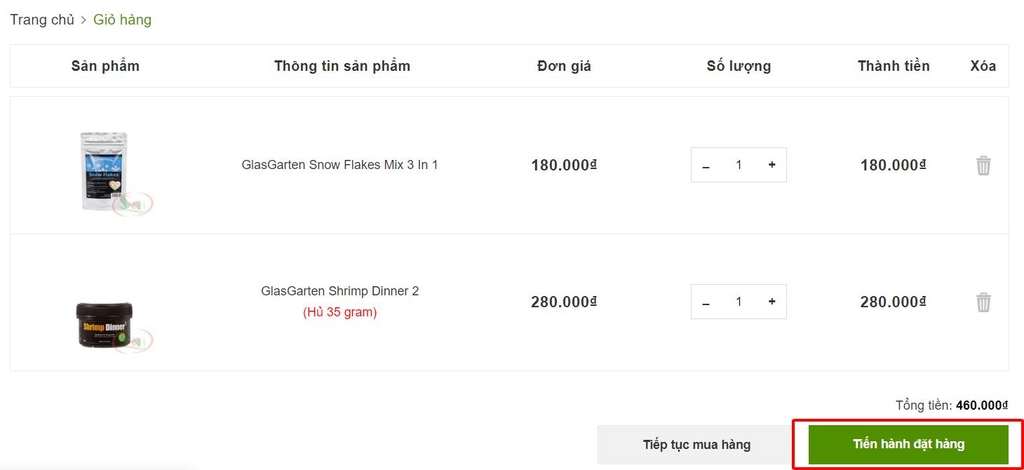Click the Snow Flakes Mix quantity field
Screen dimensions: 1024x470
739,165
